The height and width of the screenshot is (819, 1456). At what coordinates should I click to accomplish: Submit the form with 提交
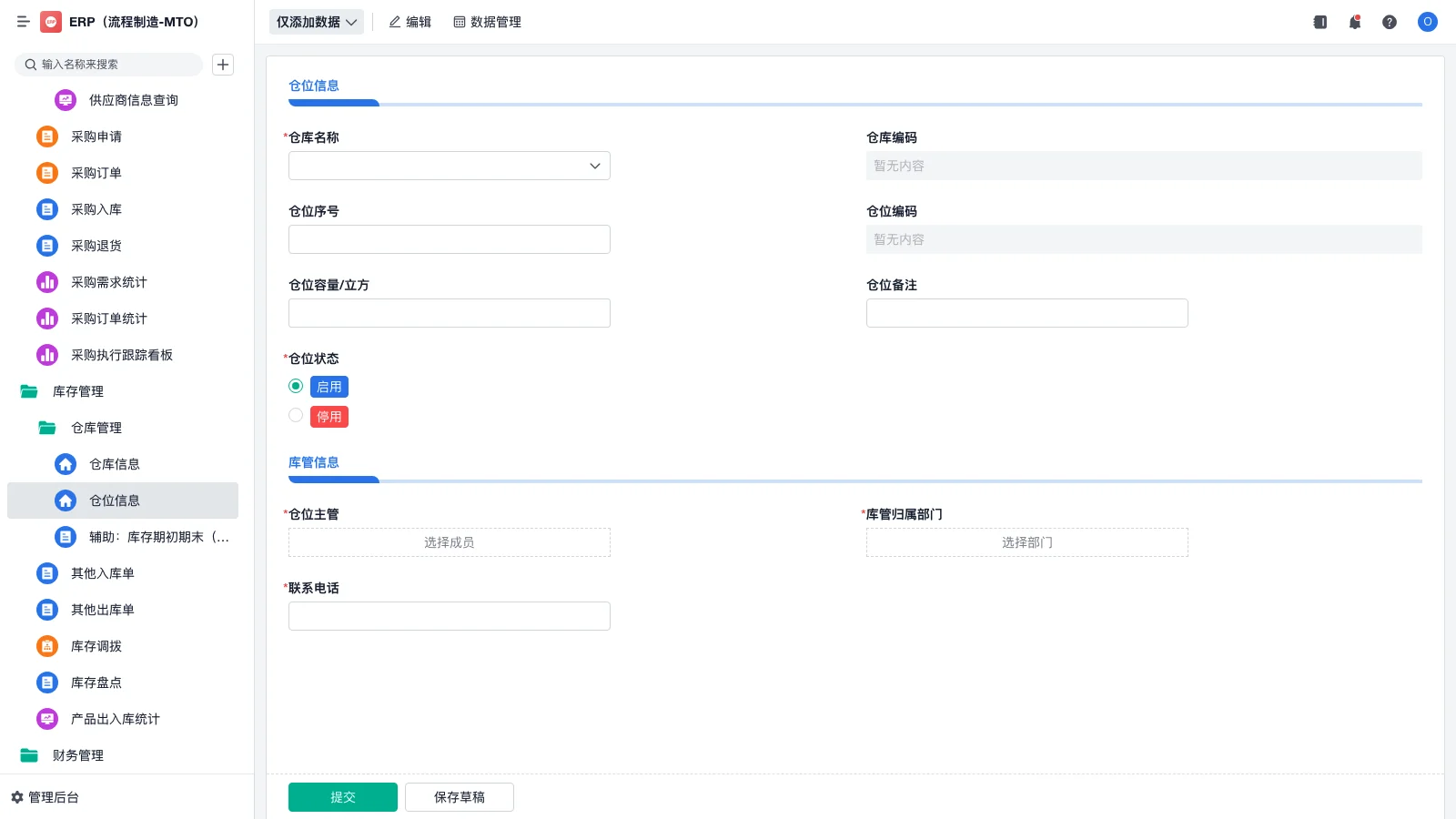coord(343,796)
